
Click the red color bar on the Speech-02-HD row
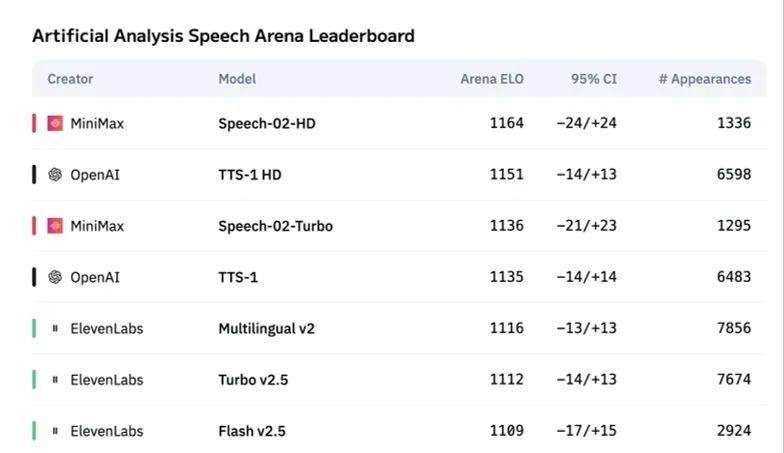pos(34,123)
